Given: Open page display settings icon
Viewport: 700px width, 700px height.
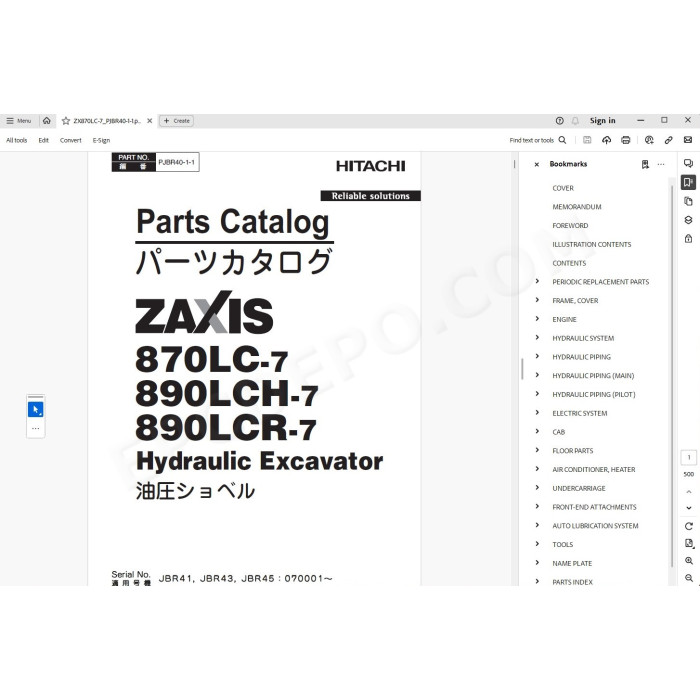Looking at the screenshot, I should pos(689,543).
